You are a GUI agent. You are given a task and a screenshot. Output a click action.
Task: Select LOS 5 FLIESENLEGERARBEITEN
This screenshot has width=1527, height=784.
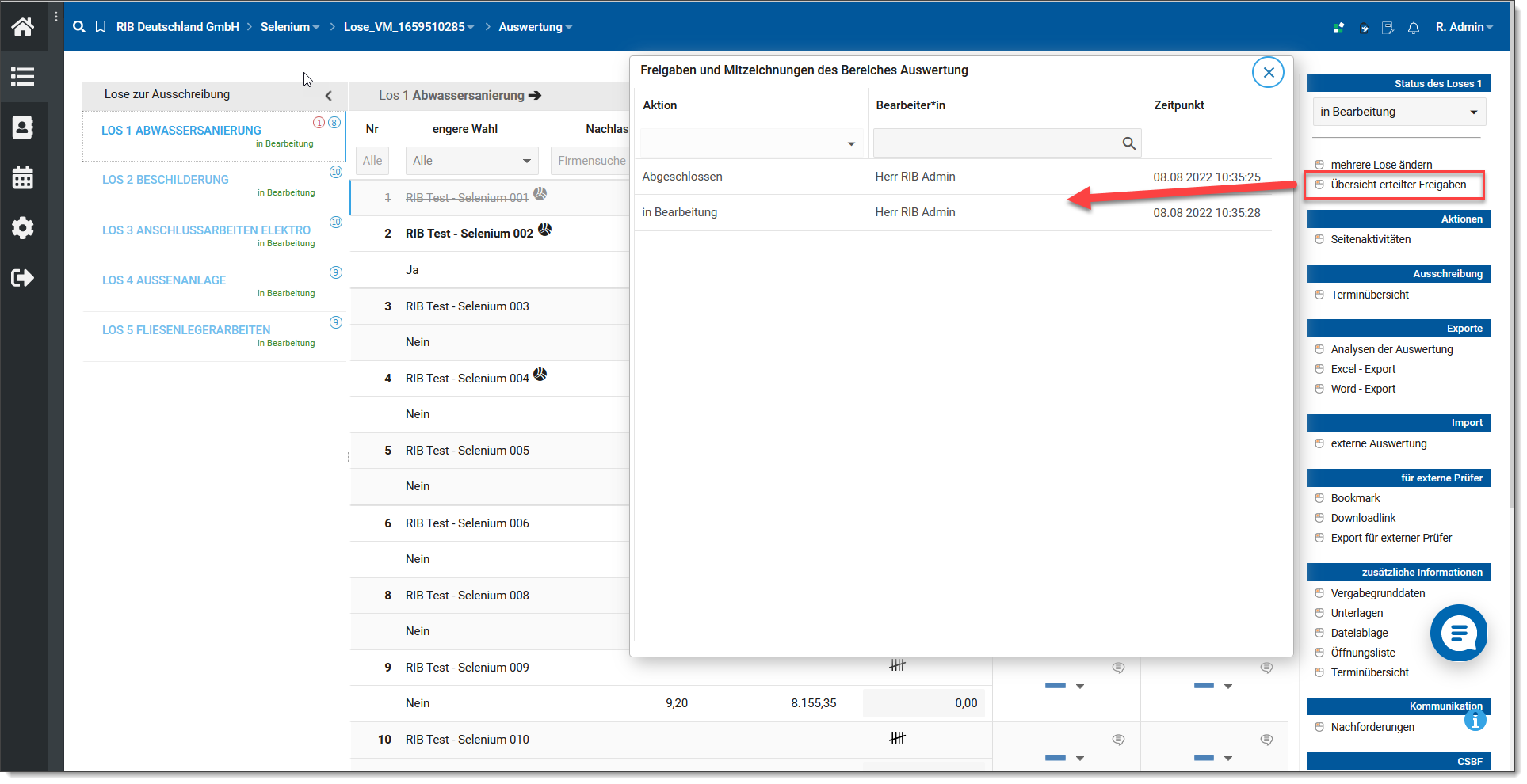[186, 330]
